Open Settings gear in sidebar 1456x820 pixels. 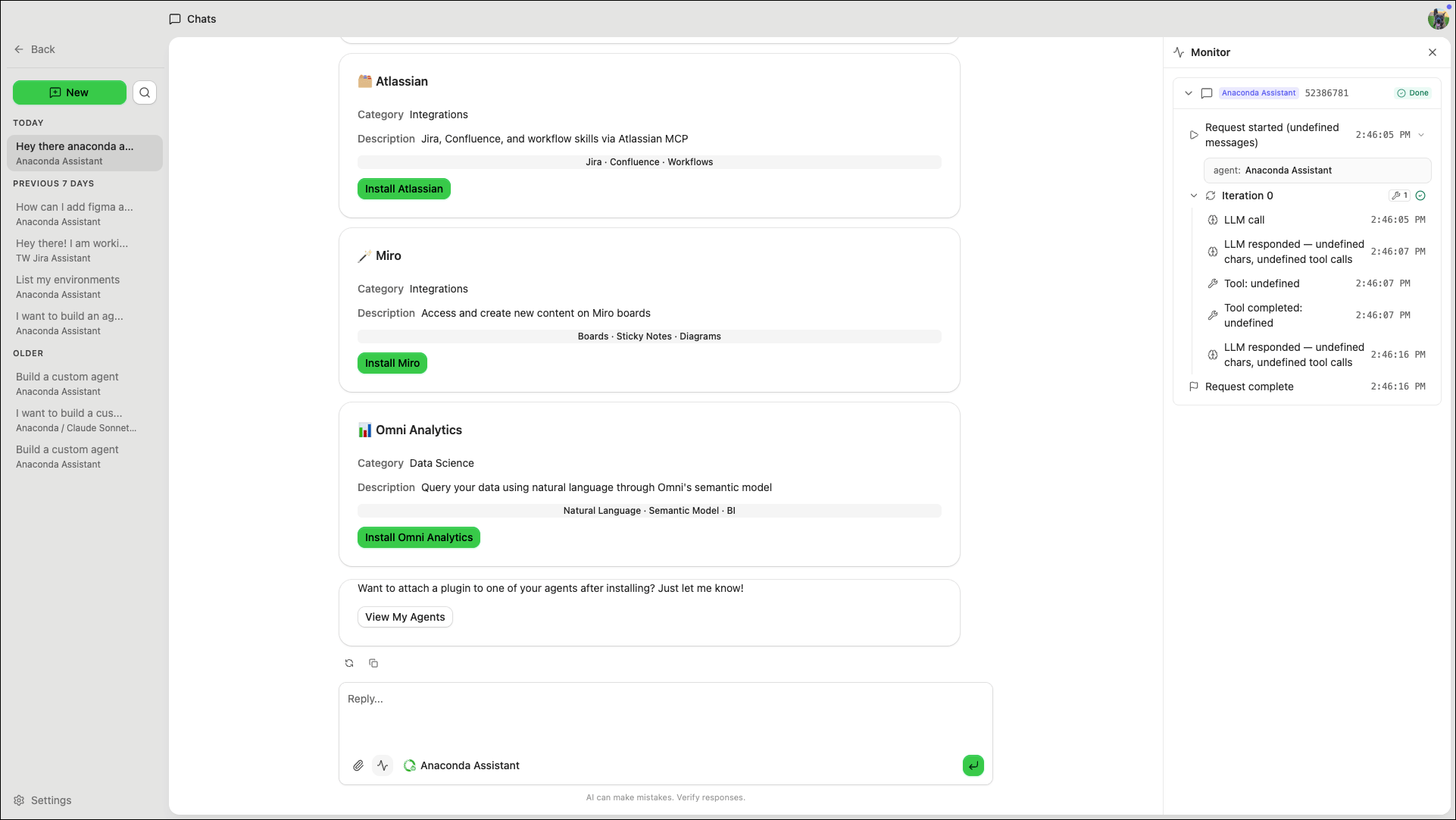[x=19, y=800]
